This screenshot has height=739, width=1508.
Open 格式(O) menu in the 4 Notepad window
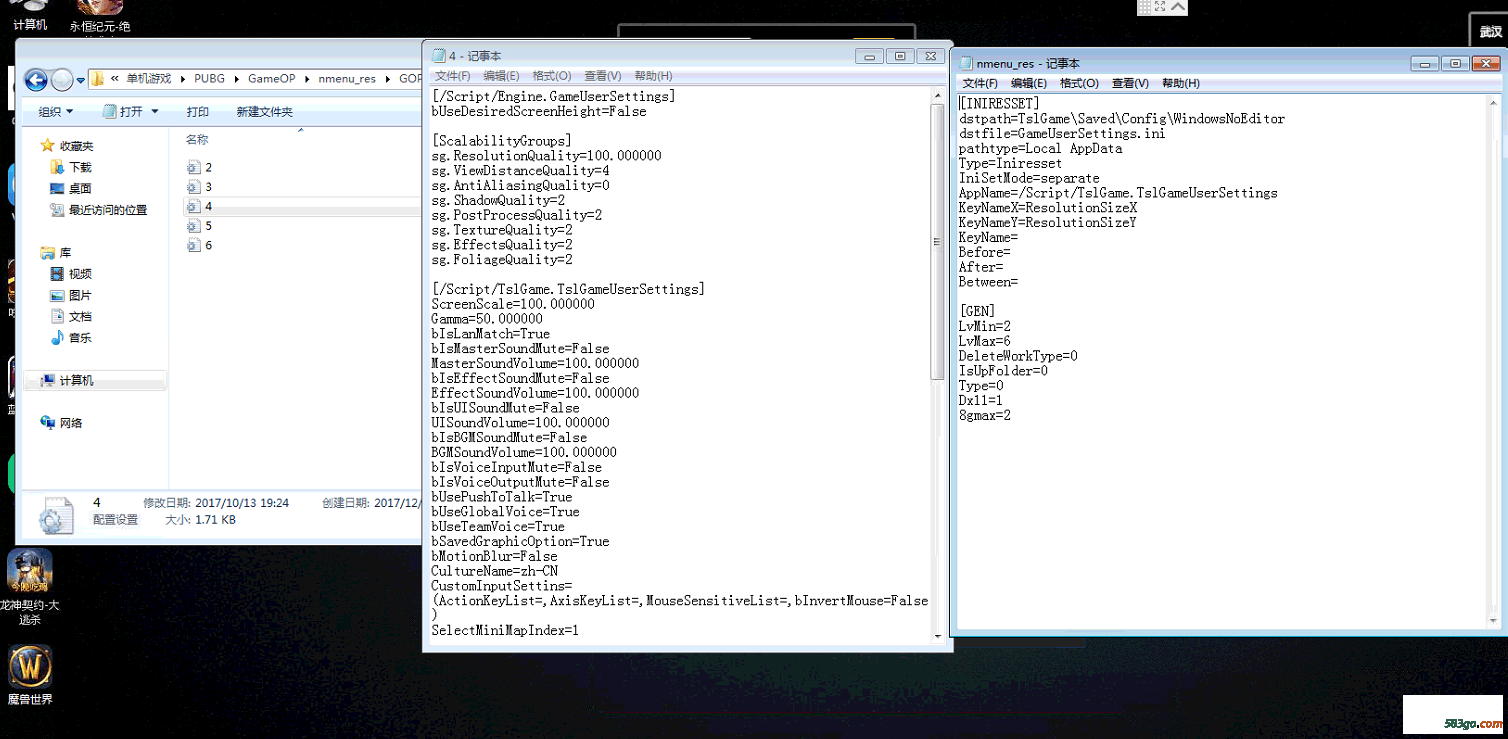click(x=551, y=76)
